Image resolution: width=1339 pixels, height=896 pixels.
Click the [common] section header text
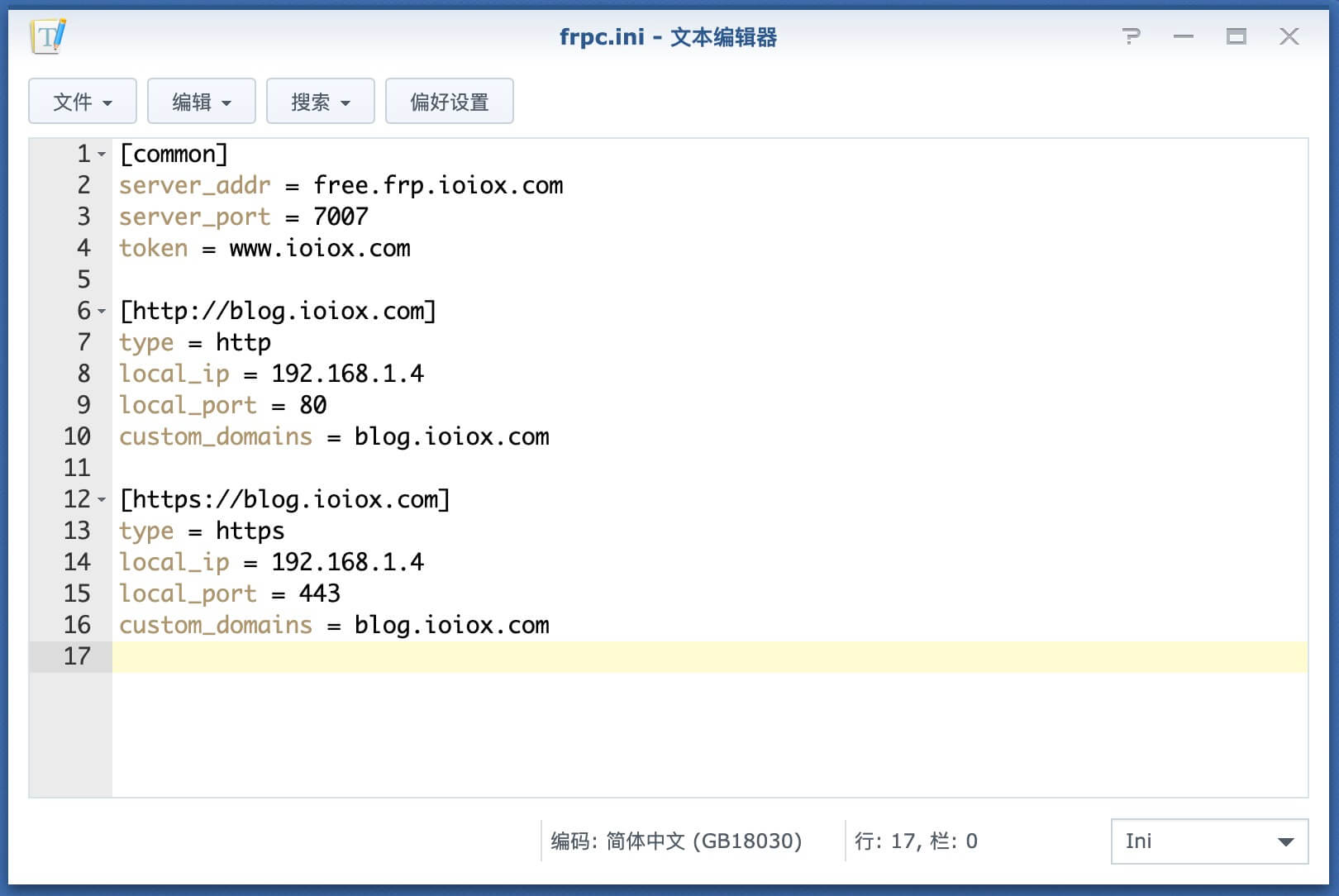(174, 154)
